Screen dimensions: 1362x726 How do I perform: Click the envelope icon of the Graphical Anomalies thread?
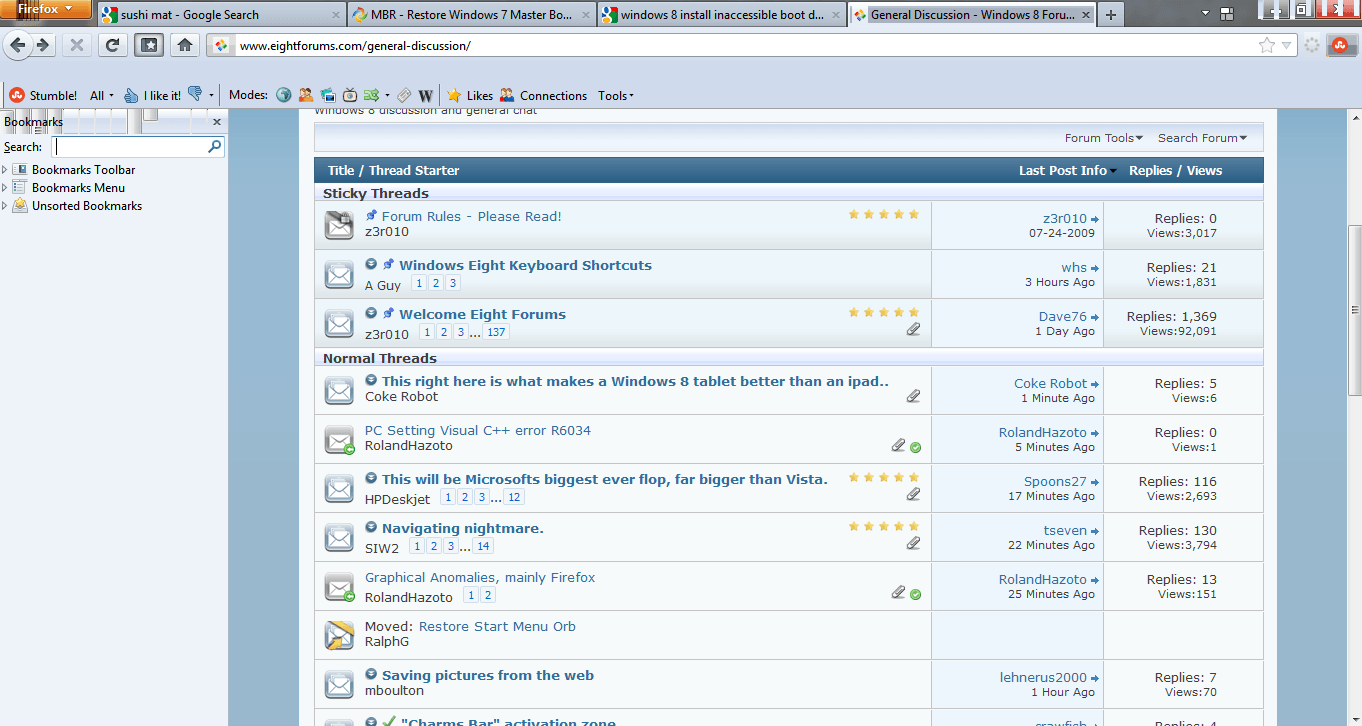pyautogui.click(x=340, y=587)
